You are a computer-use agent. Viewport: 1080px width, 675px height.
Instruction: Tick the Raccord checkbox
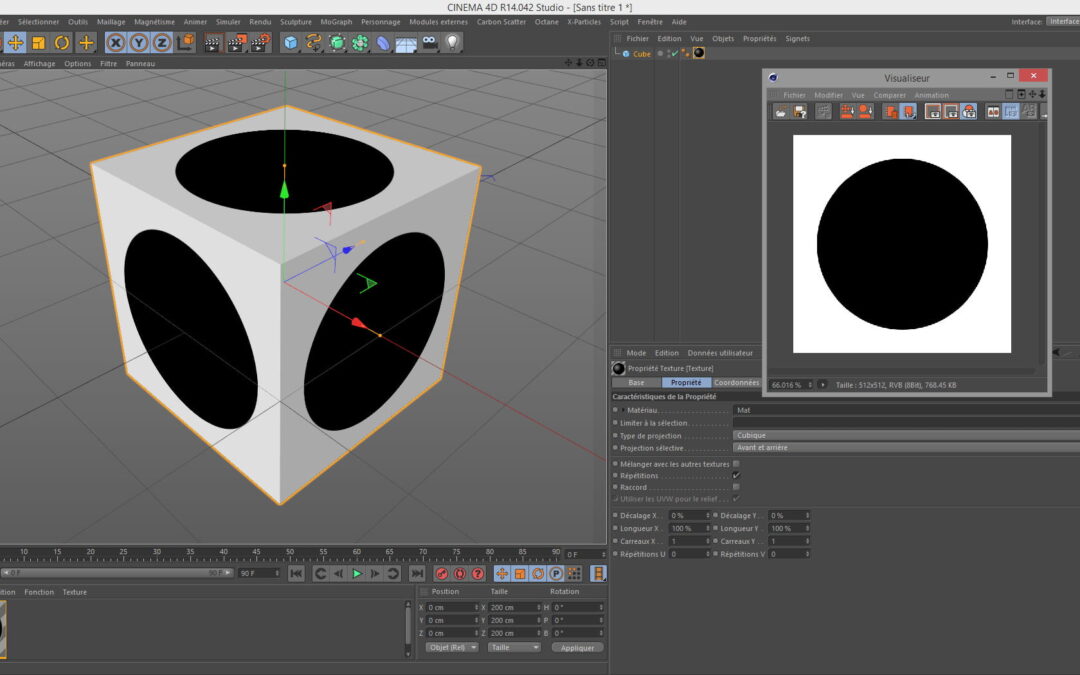click(x=736, y=487)
